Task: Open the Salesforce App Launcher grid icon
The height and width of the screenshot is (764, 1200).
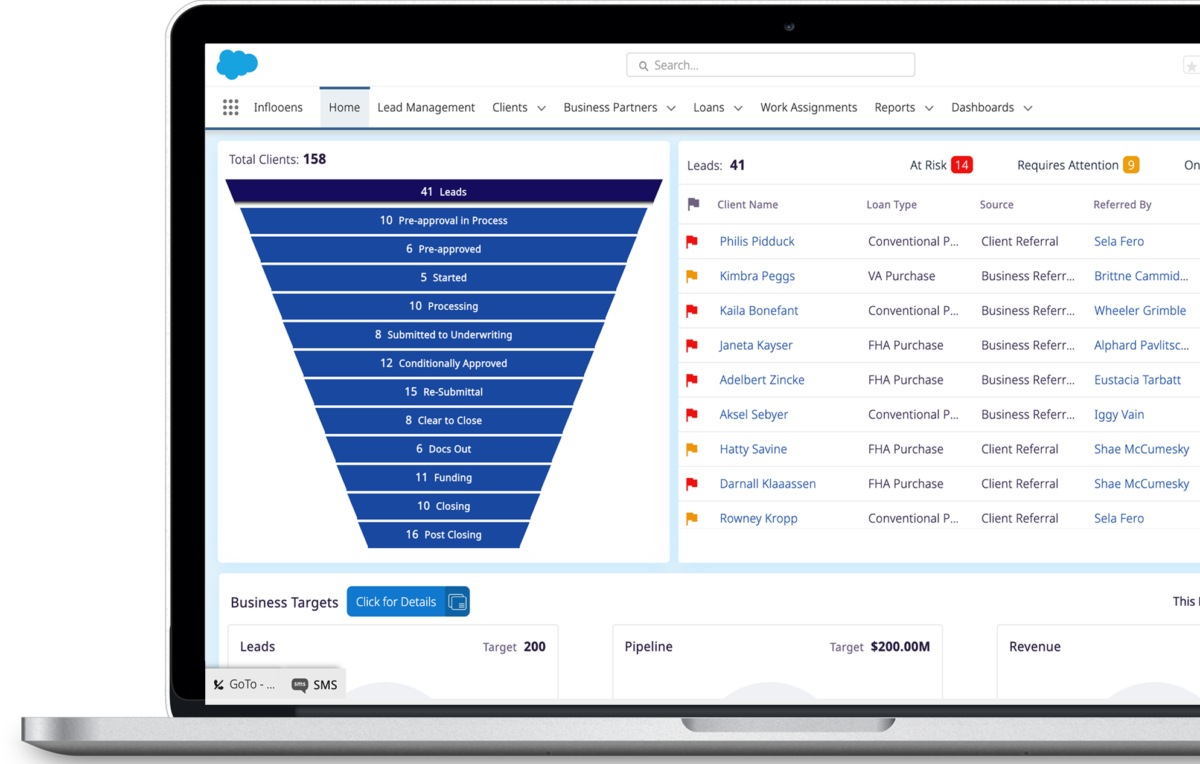Action: pyautogui.click(x=231, y=107)
